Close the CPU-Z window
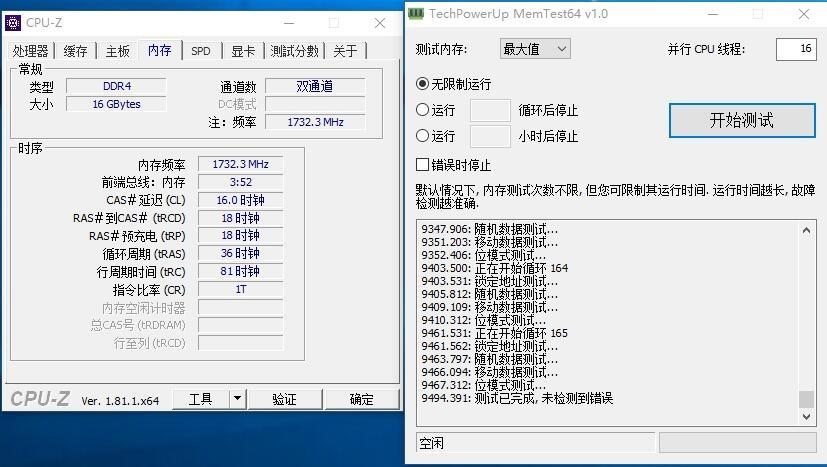 (380, 23)
